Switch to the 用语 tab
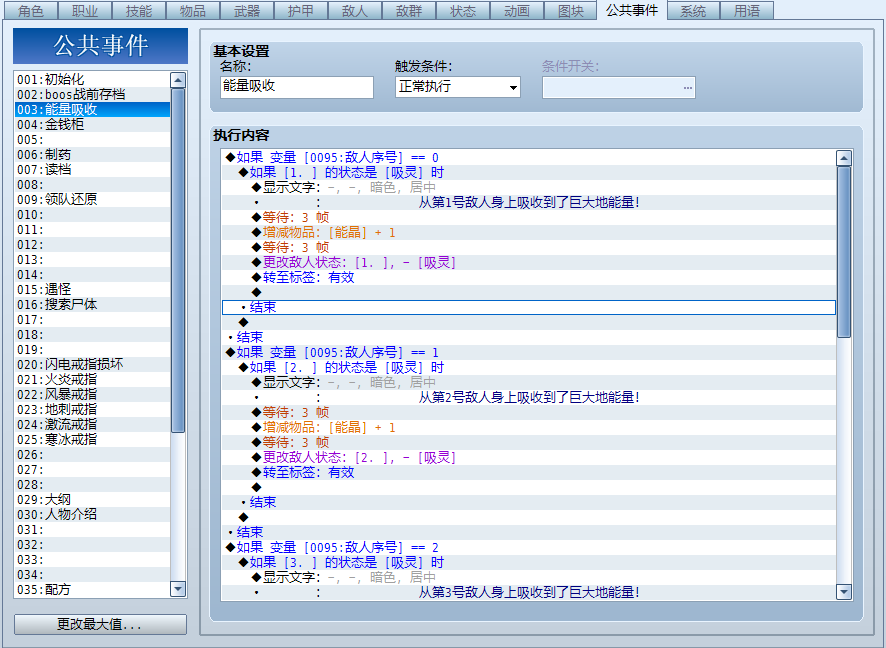This screenshot has width=886, height=648. [x=747, y=11]
